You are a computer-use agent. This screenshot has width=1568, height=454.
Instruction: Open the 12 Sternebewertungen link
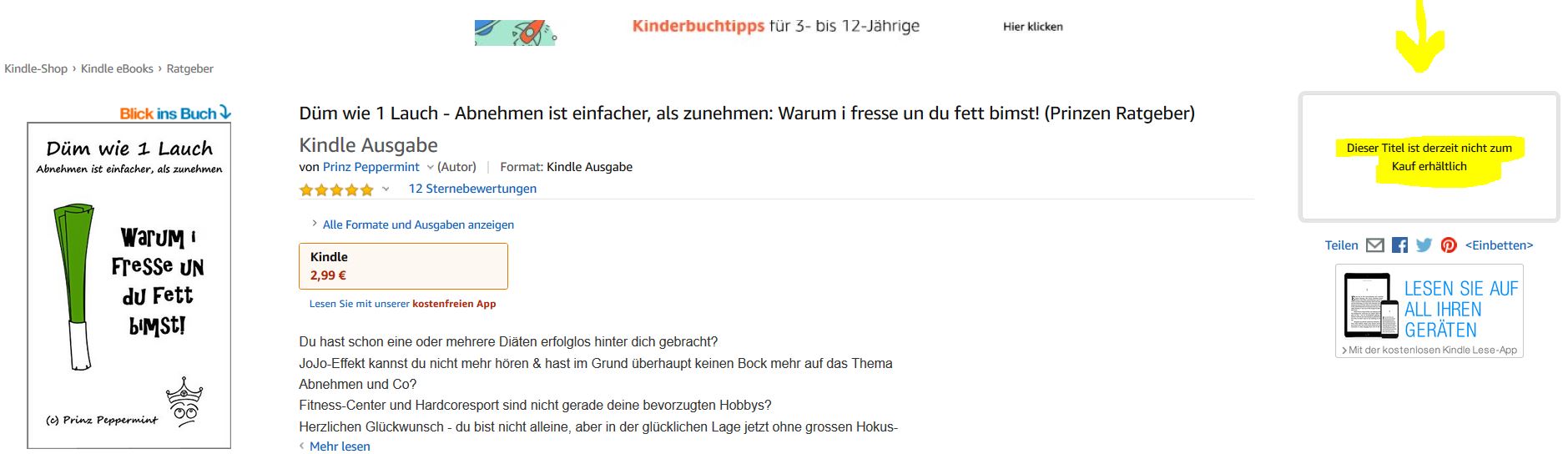pos(472,189)
